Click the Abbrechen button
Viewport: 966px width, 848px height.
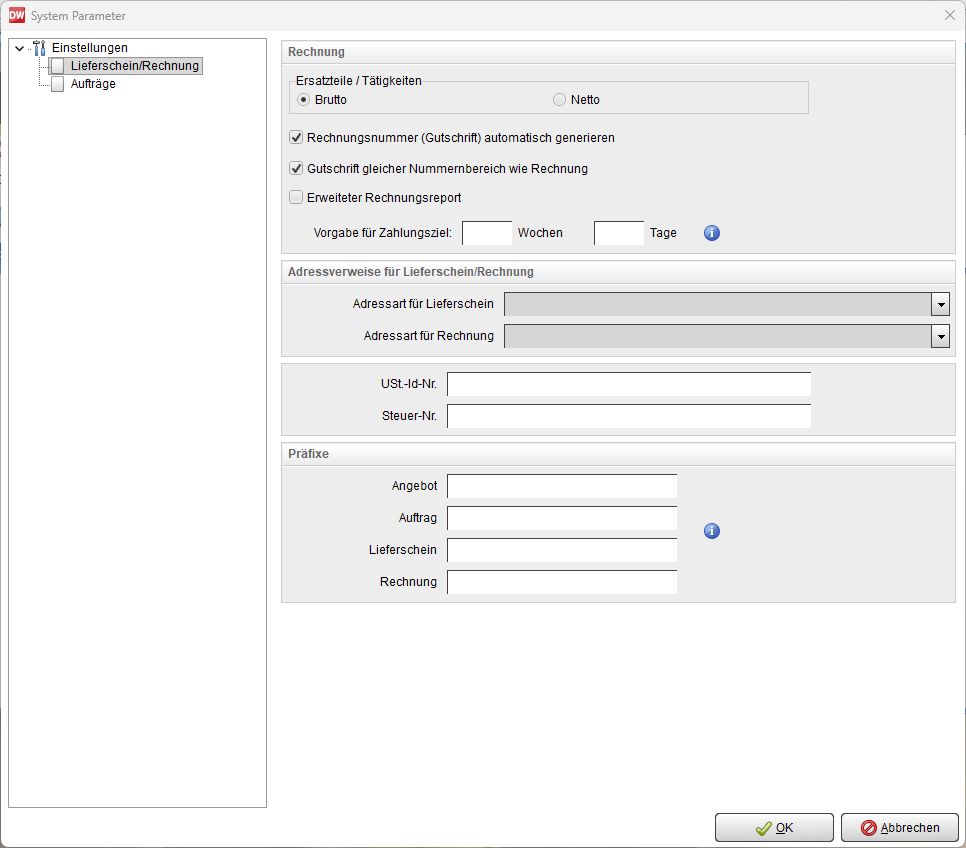coord(900,828)
